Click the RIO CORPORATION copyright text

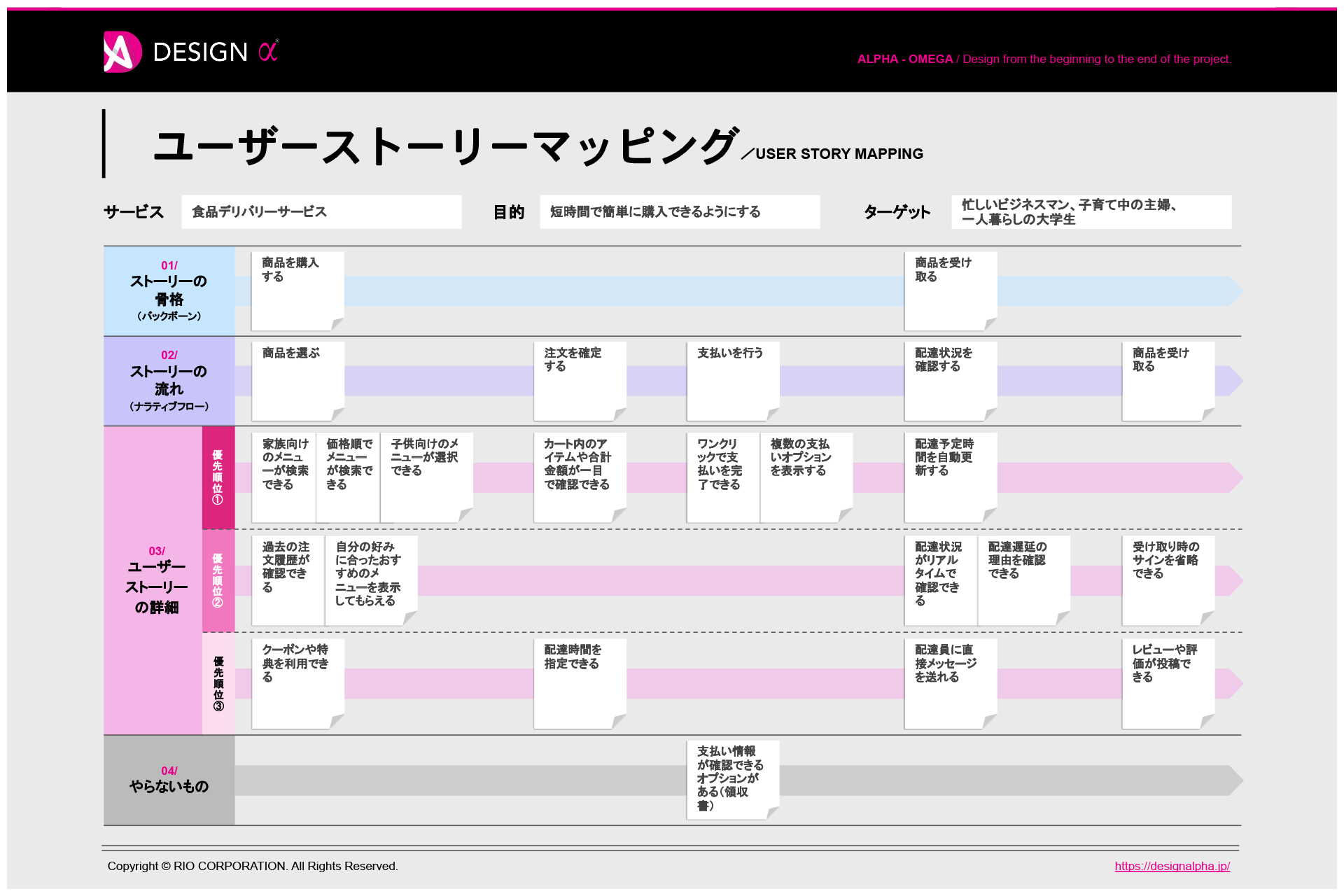(253, 866)
